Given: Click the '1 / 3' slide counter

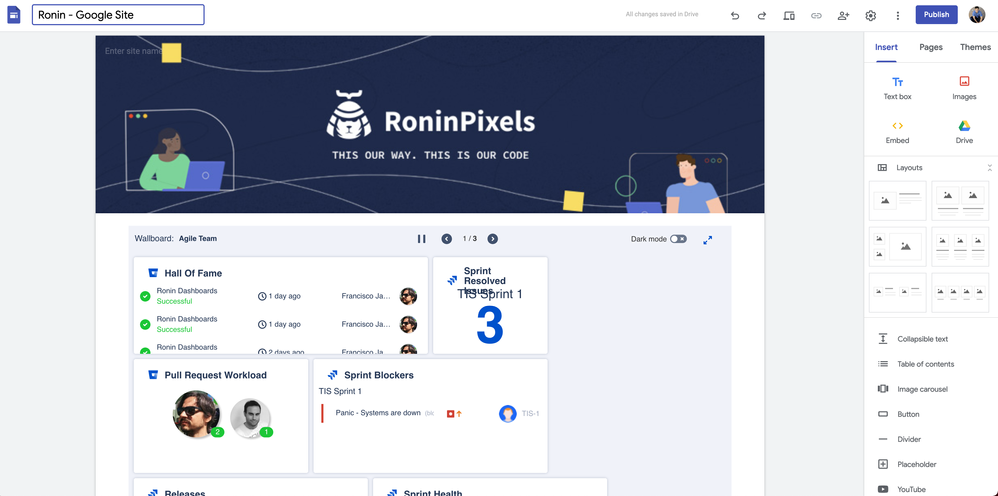Looking at the screenshot, I should [470, 239].
